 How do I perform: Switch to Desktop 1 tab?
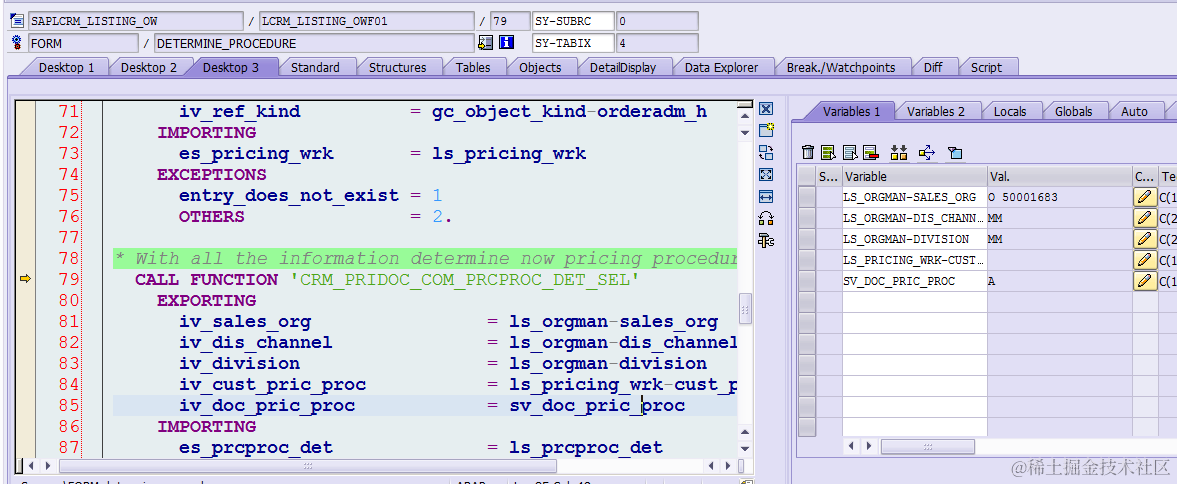click(x=66, y=68)
